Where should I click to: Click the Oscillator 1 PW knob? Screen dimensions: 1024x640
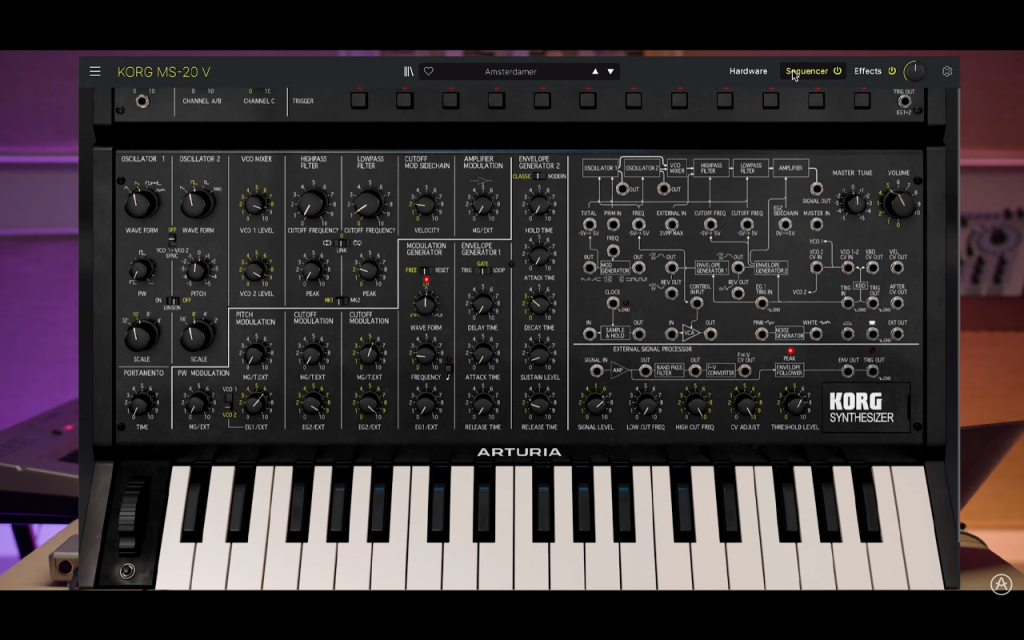coord(140,269)
